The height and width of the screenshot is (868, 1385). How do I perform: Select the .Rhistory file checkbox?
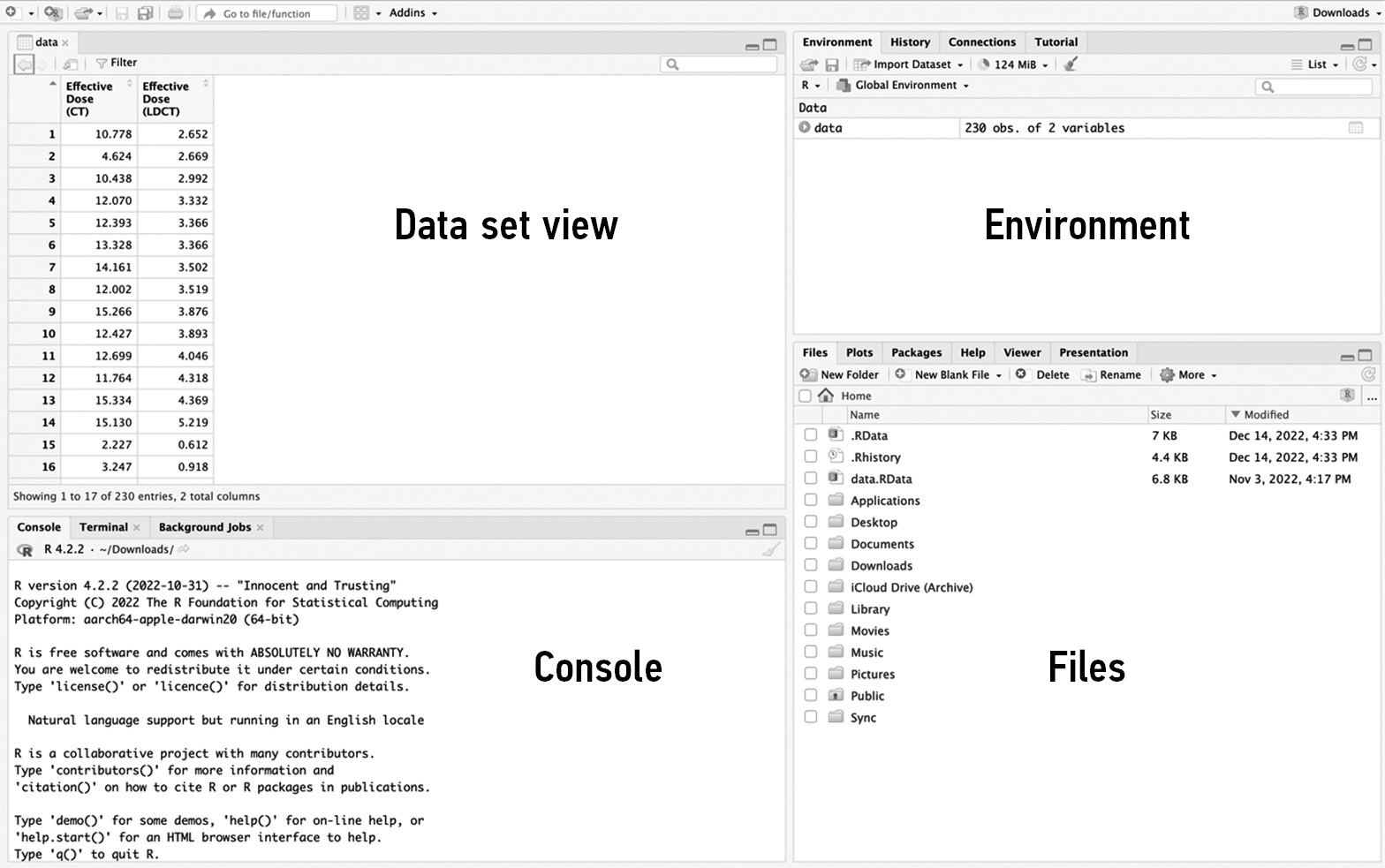pos(810,457)
